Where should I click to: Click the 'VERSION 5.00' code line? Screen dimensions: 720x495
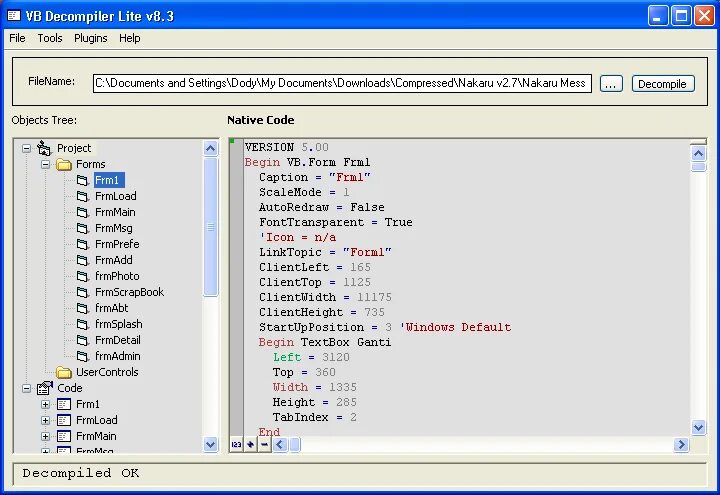tap(287, 147)
